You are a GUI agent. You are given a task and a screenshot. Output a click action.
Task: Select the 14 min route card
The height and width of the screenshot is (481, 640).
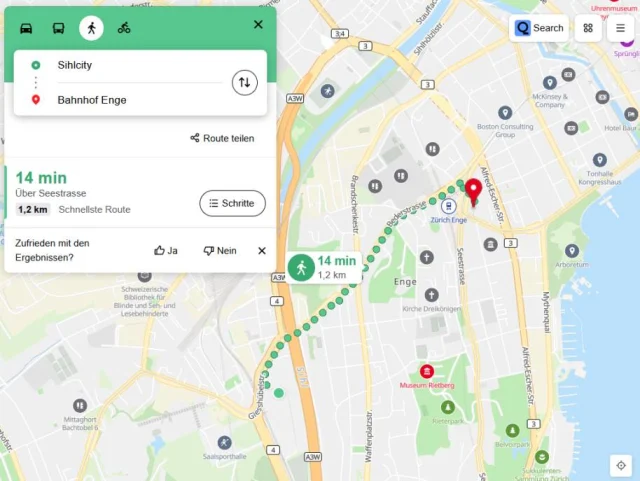(140, 192)
